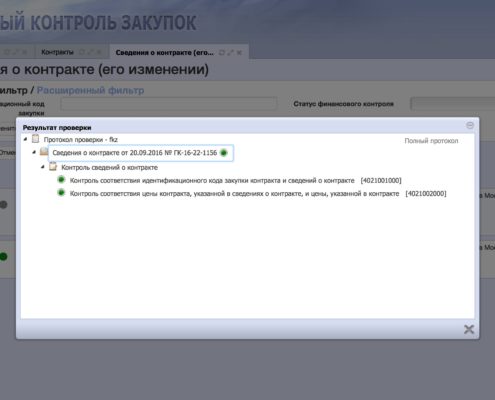Click green status dot after ГК-16-22-1156

point(224,153)
